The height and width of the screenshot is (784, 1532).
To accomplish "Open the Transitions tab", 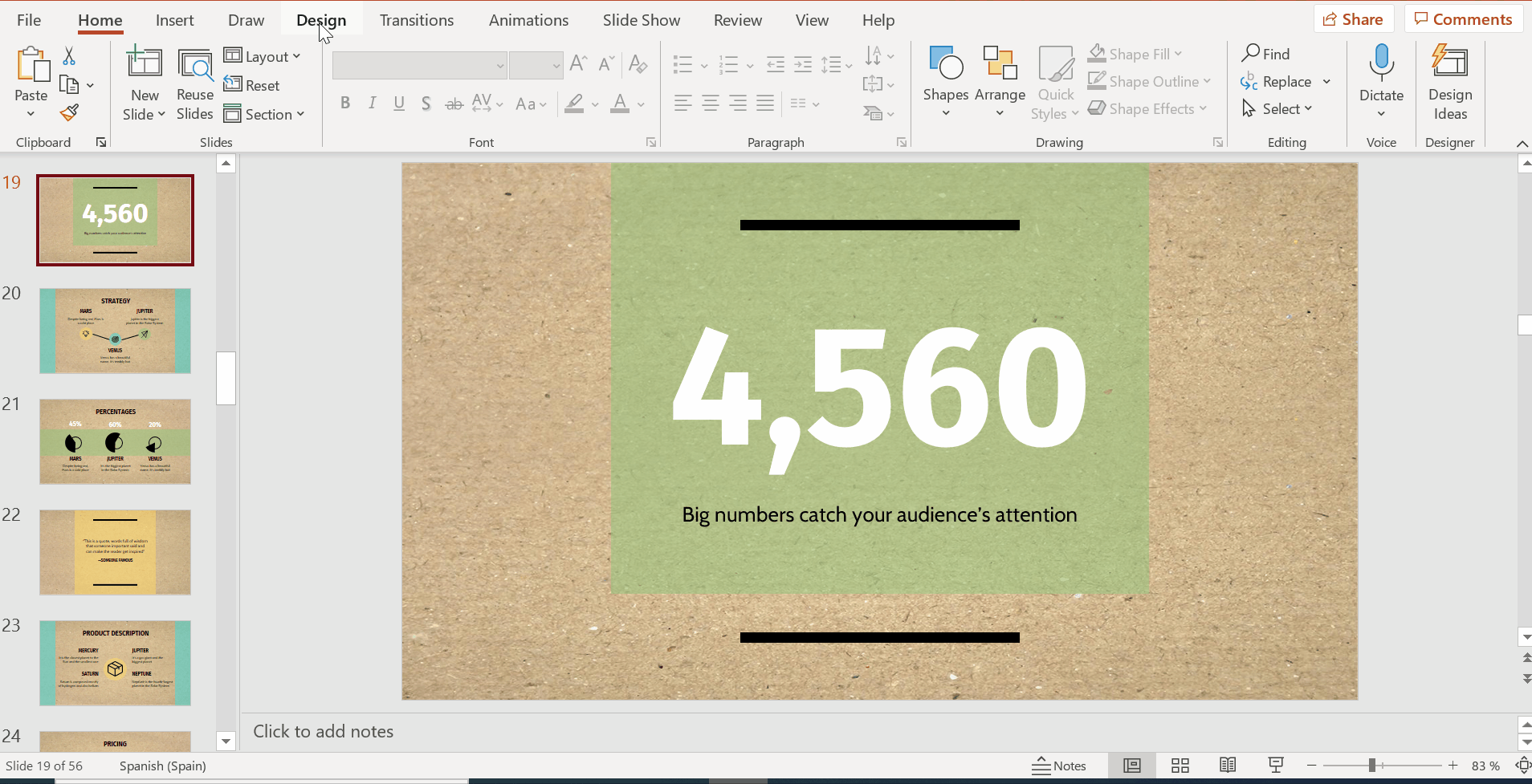I will 416,20.
